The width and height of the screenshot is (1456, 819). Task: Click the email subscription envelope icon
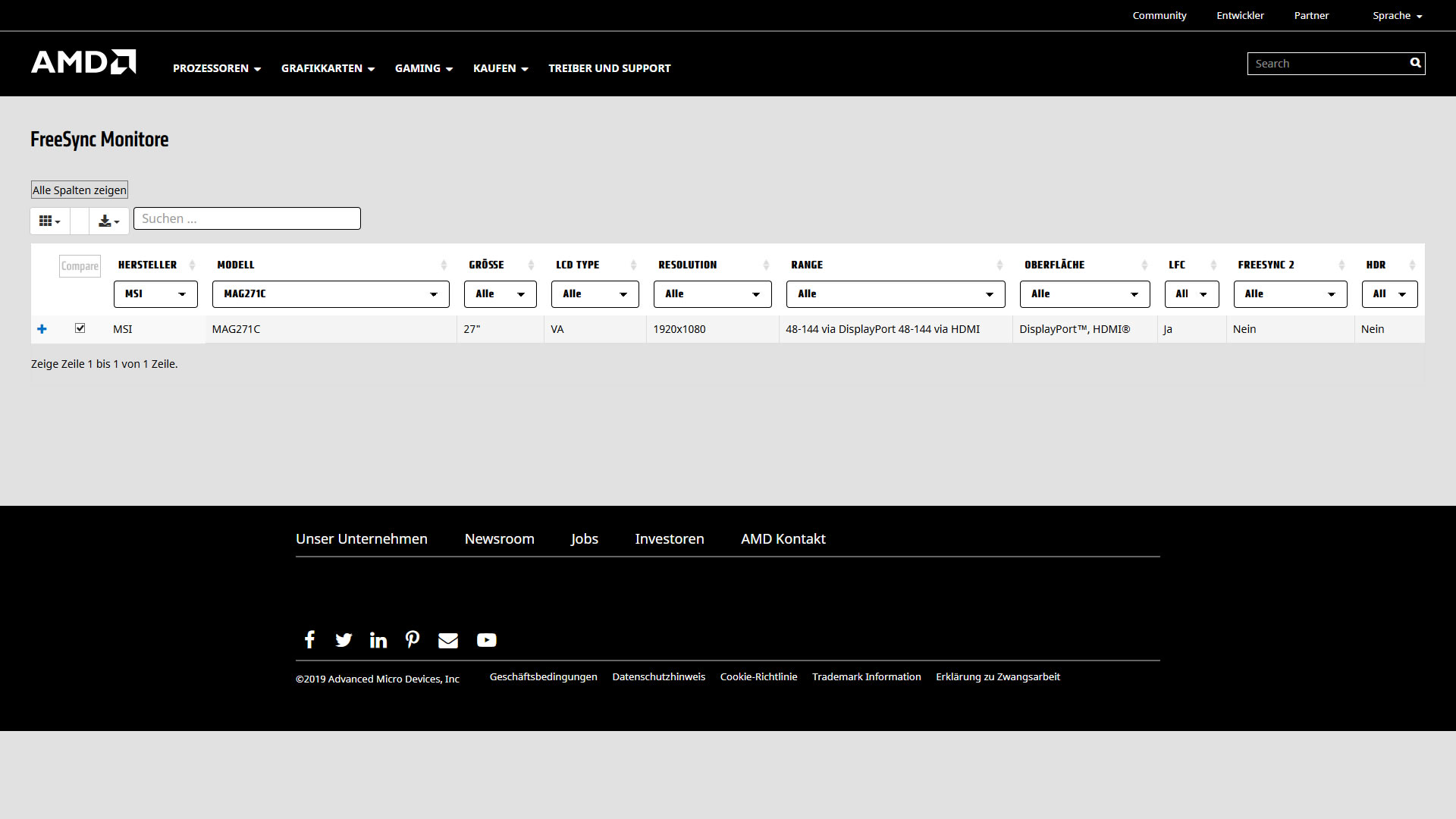pyautogui.click(x=448, y=640)
